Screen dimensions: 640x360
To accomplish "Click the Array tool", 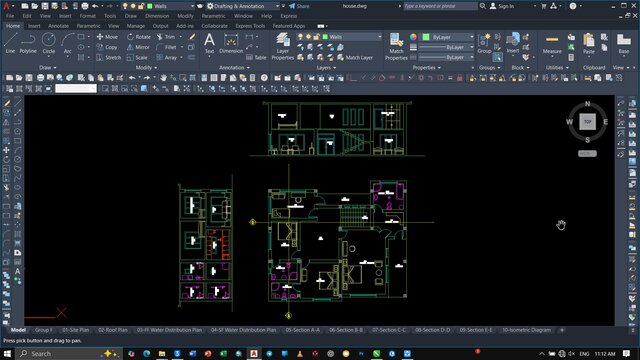I will tap(167, 58).
